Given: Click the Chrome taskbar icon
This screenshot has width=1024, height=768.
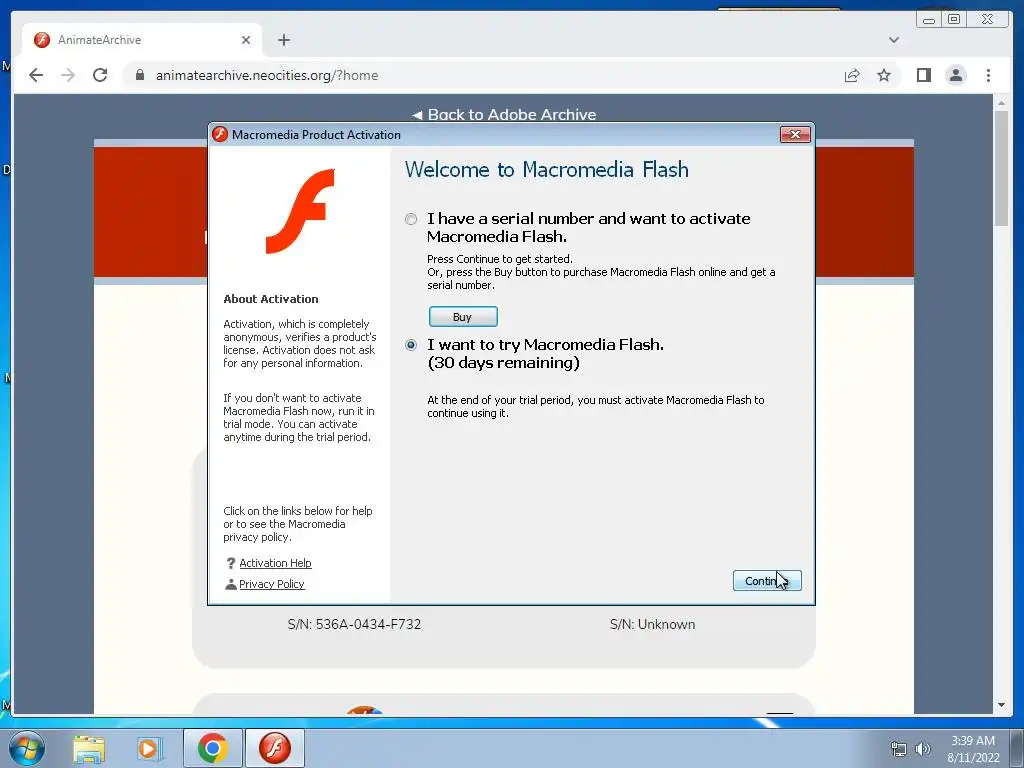Looking at the screenshot, I should click(x=212, y=748).
